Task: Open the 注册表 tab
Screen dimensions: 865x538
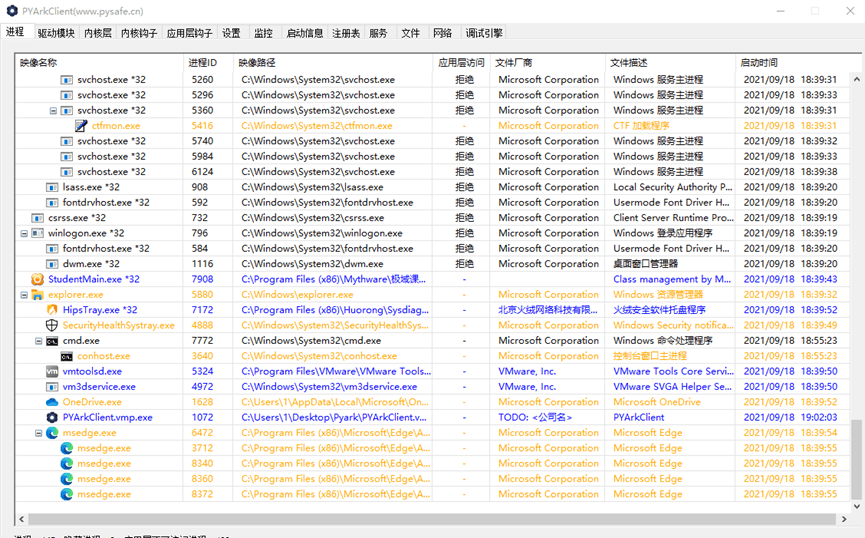Action: 346,33
